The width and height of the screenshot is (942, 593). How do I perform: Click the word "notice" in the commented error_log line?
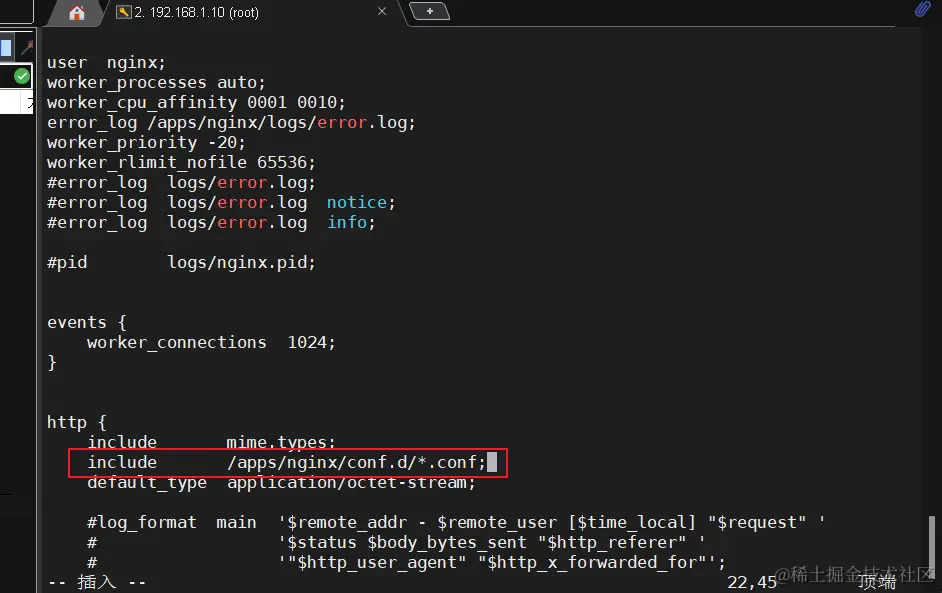point(357,202)
